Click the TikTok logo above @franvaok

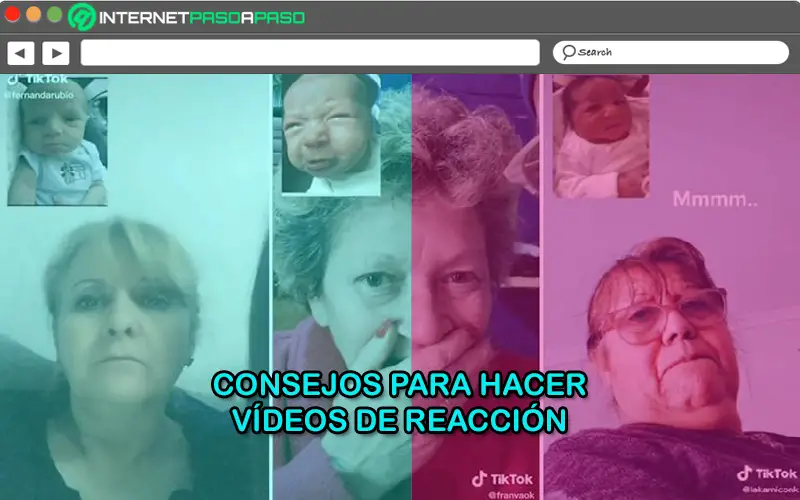pyautogui.click(x=503, y=479)
